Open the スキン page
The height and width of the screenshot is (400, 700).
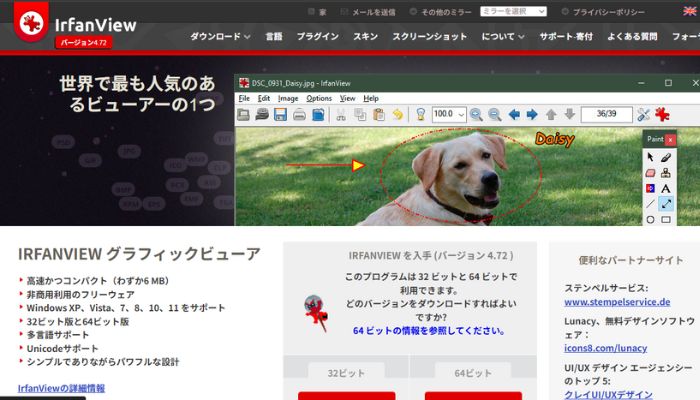(x=366, y=37)
